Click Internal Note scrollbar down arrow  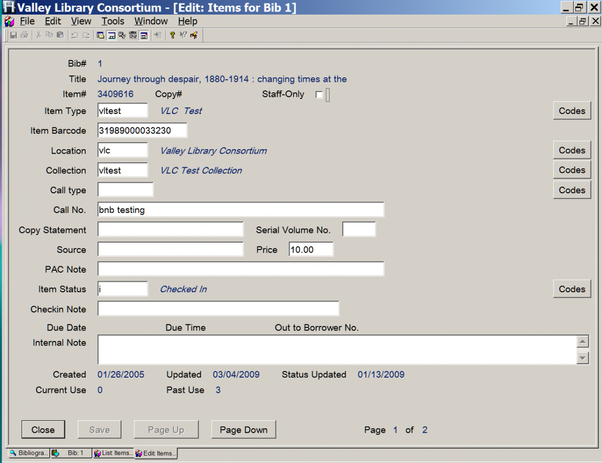coord(582,358)
